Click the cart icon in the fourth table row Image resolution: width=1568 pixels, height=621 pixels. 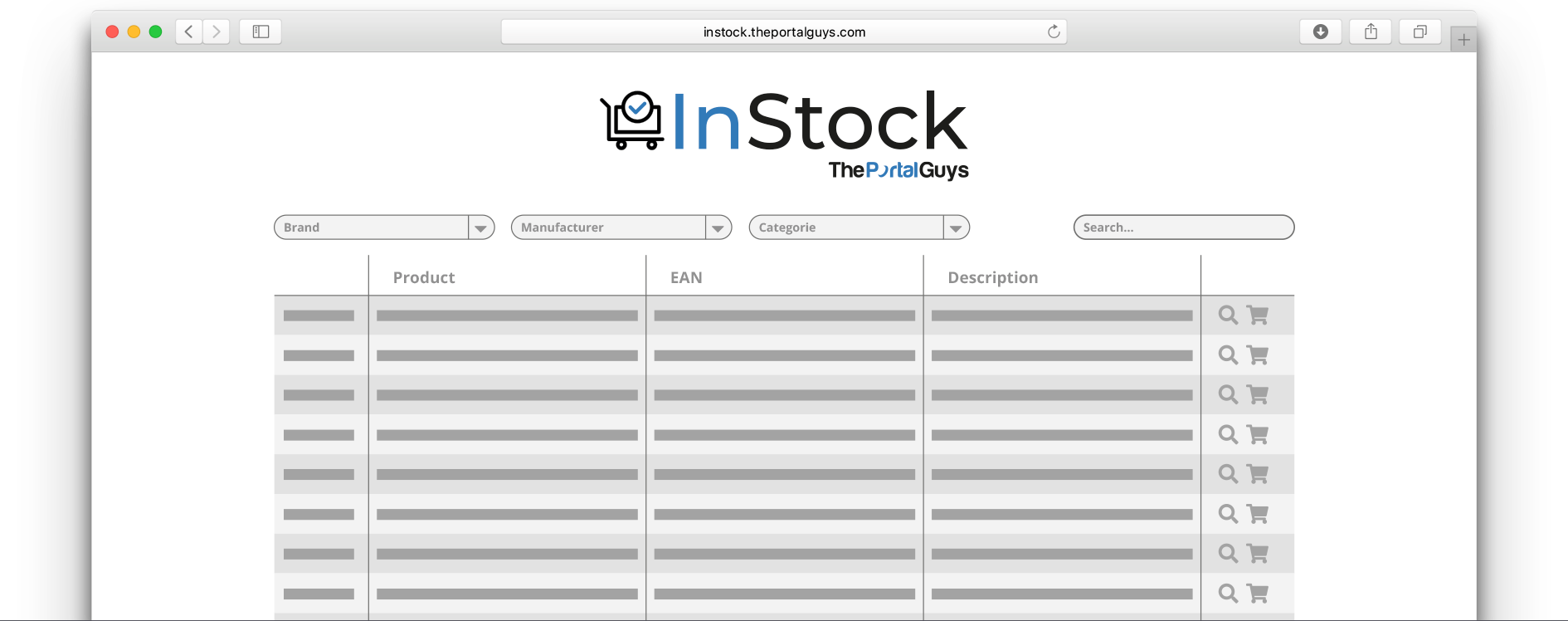[1258, 434]
